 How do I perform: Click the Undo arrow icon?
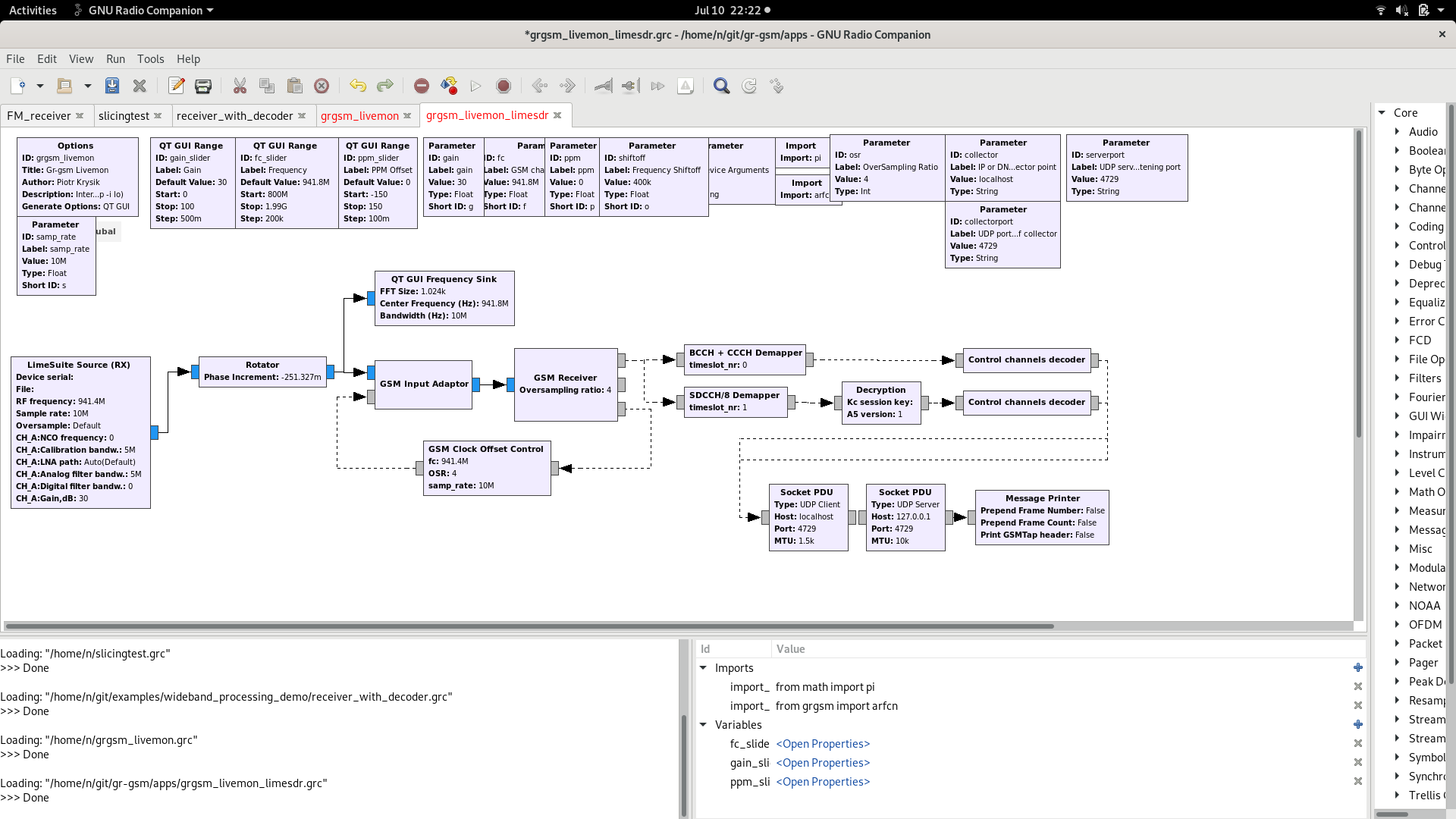click(x=358, y=86)
